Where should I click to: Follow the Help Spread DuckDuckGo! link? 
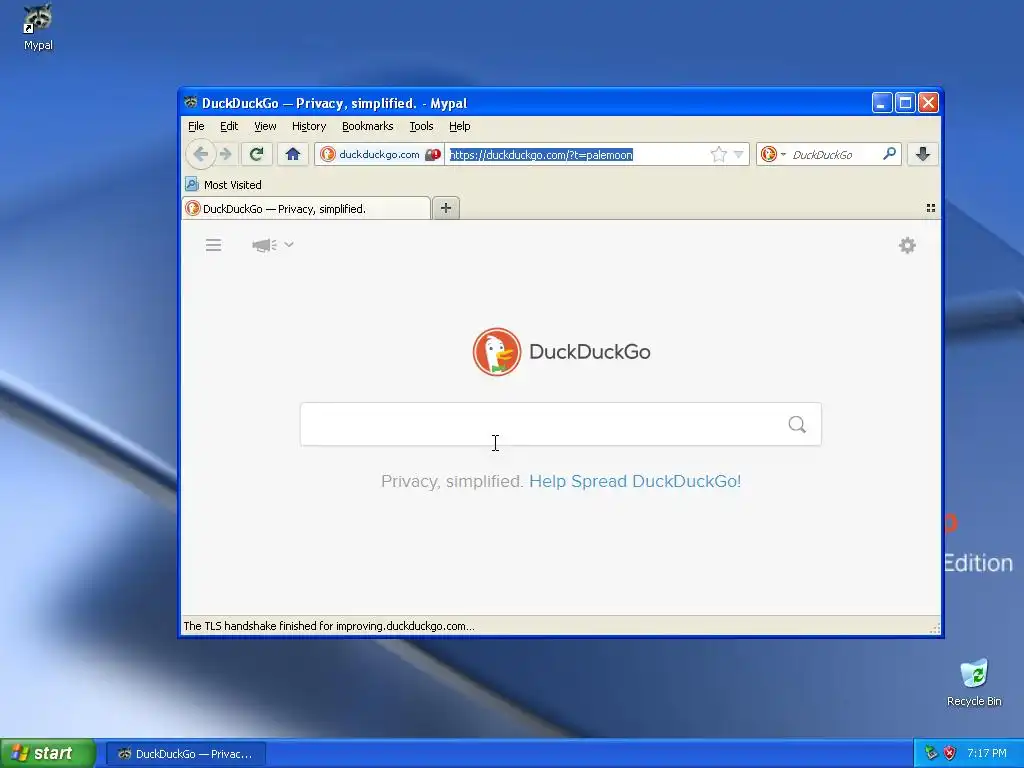point(635,481)
